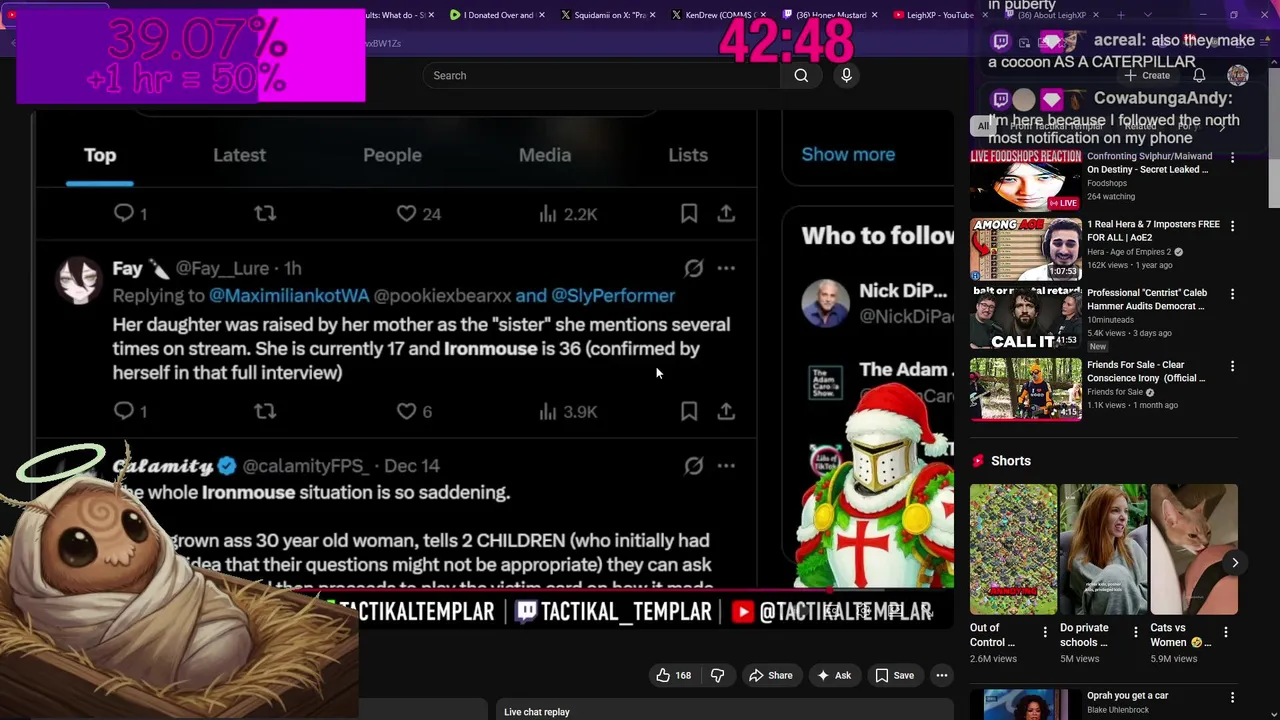Open the Create menu in YouTube header

click(1147, 75)
